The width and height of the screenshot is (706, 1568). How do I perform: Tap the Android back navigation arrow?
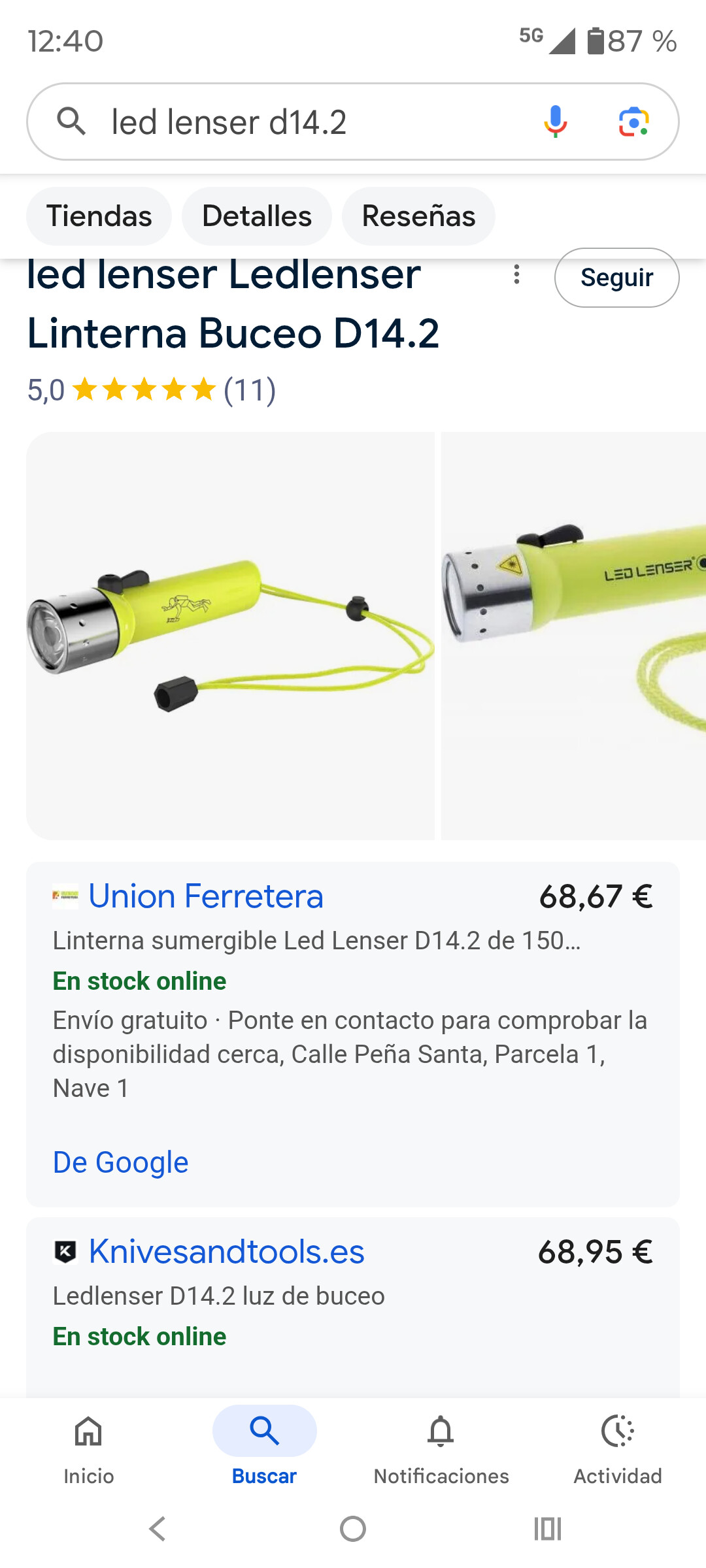158,1529
